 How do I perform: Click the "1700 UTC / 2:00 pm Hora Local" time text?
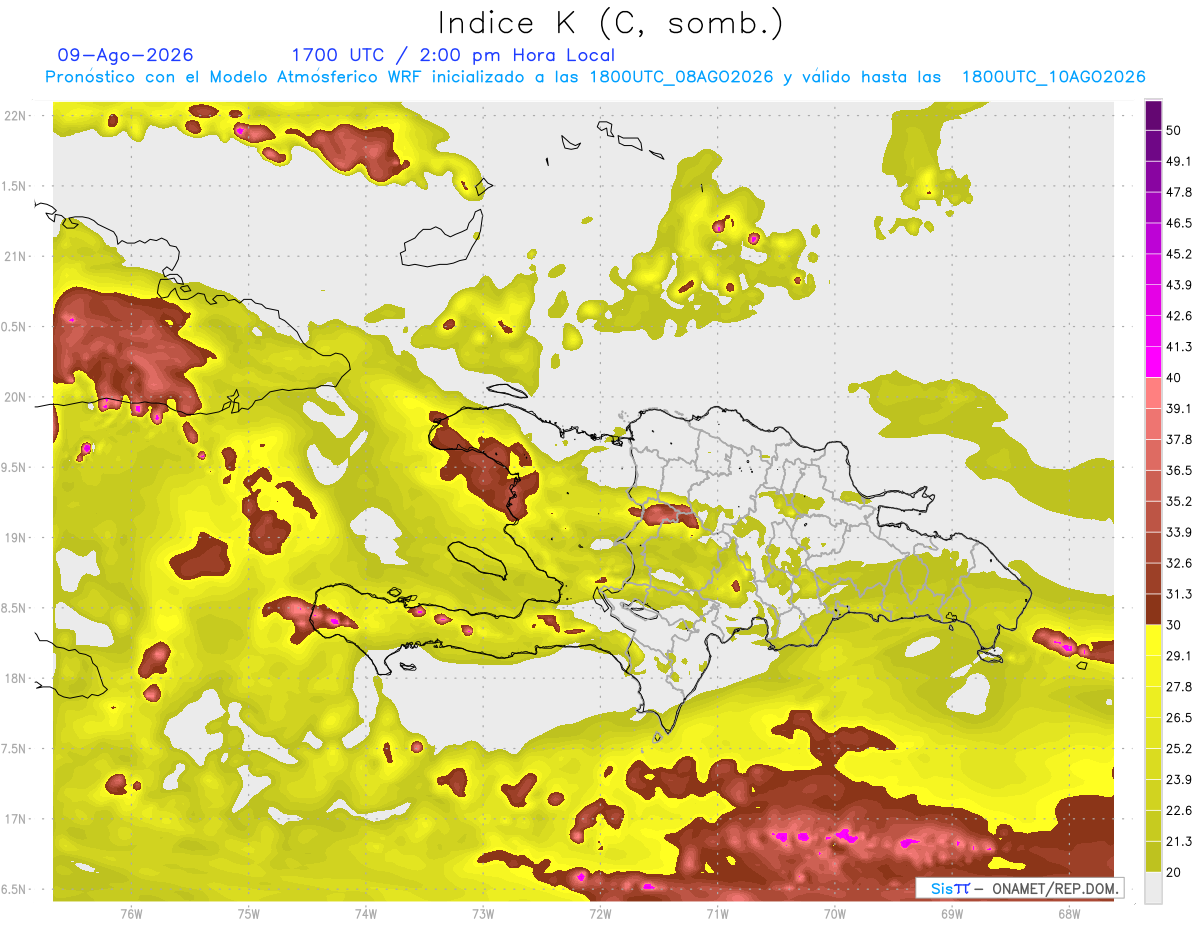pyautogui.click(x=453, y=55)
